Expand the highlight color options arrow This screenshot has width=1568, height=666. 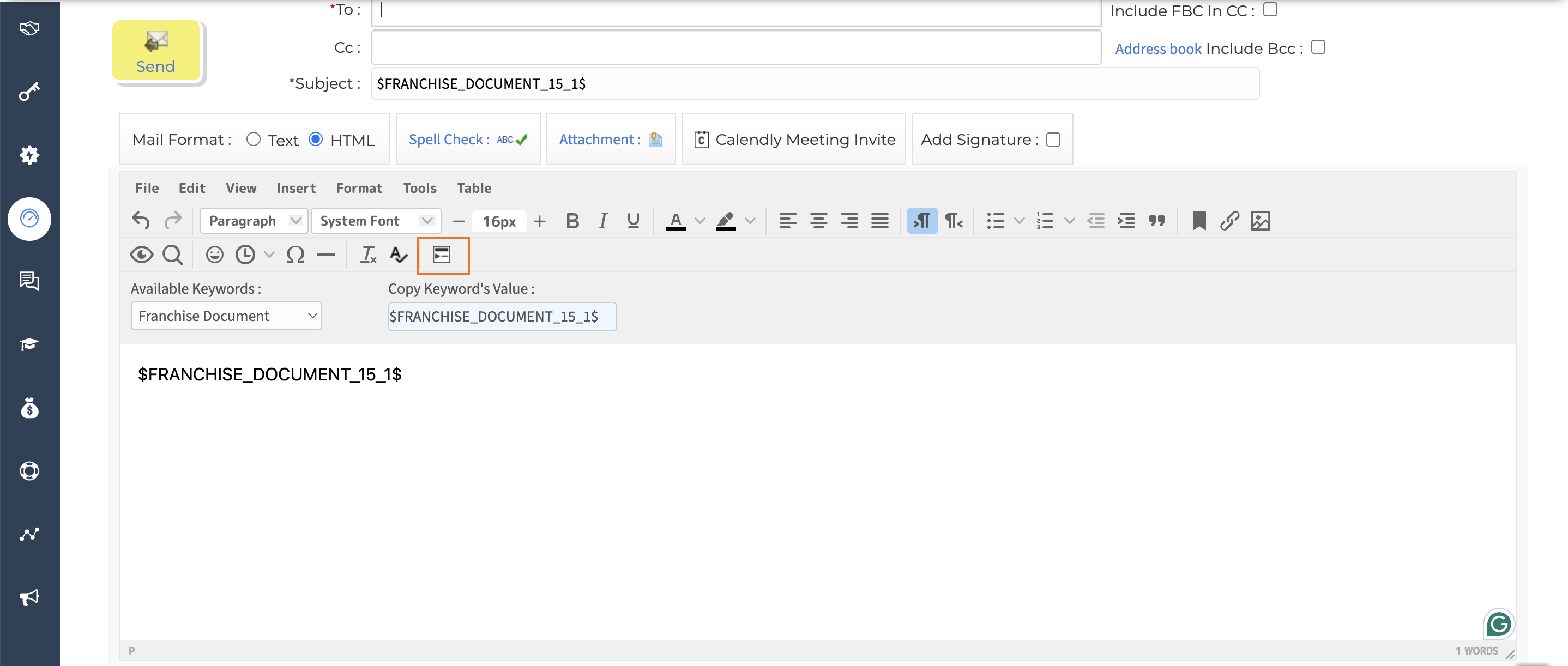(751, 220)
